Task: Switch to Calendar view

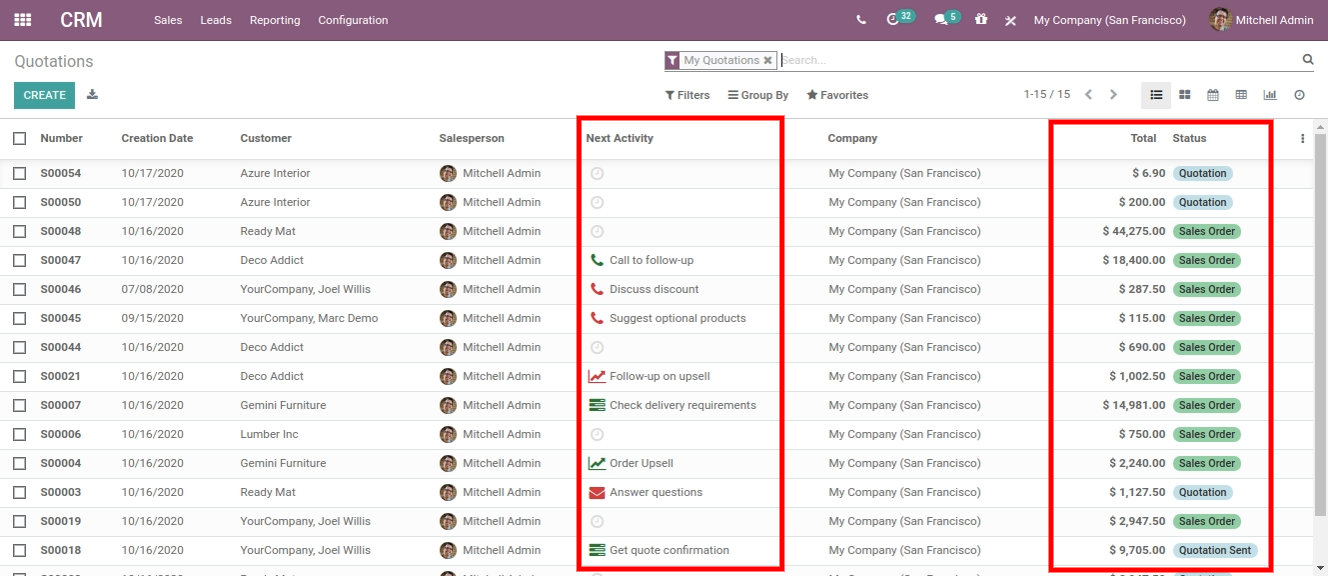Action: 1213,95
